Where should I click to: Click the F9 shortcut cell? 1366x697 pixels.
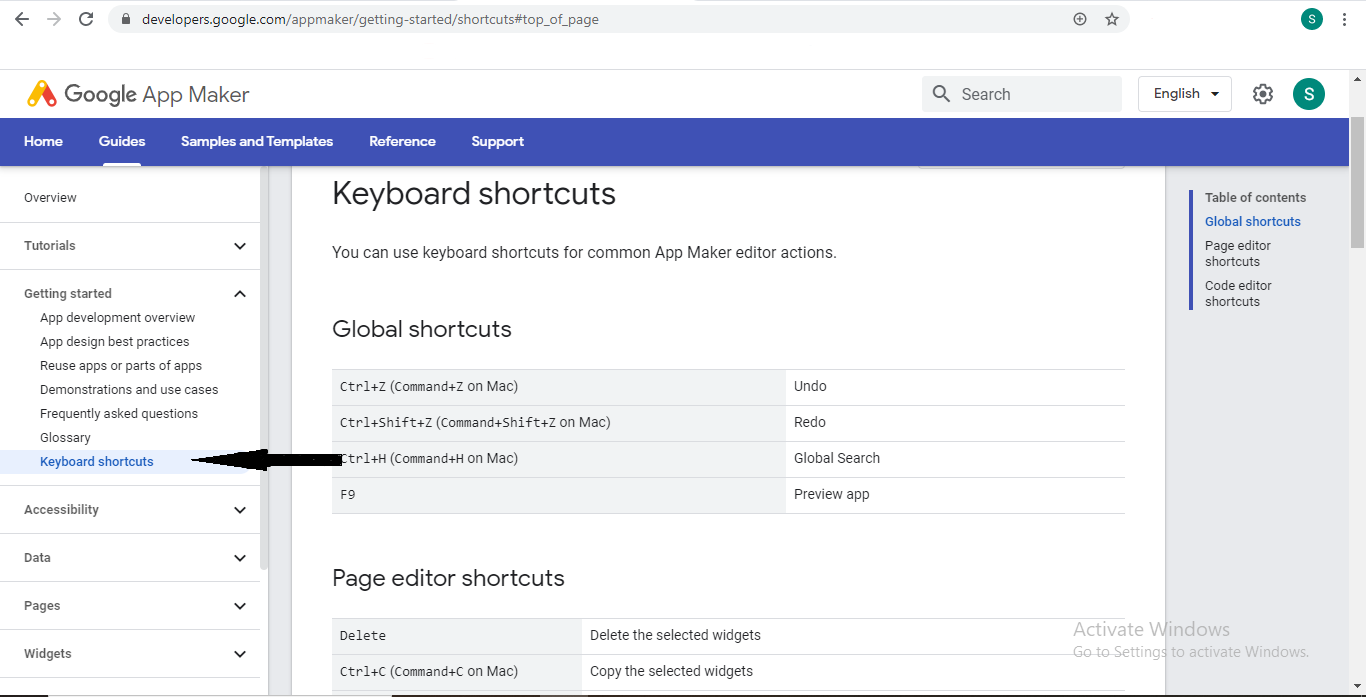(559, 495)
